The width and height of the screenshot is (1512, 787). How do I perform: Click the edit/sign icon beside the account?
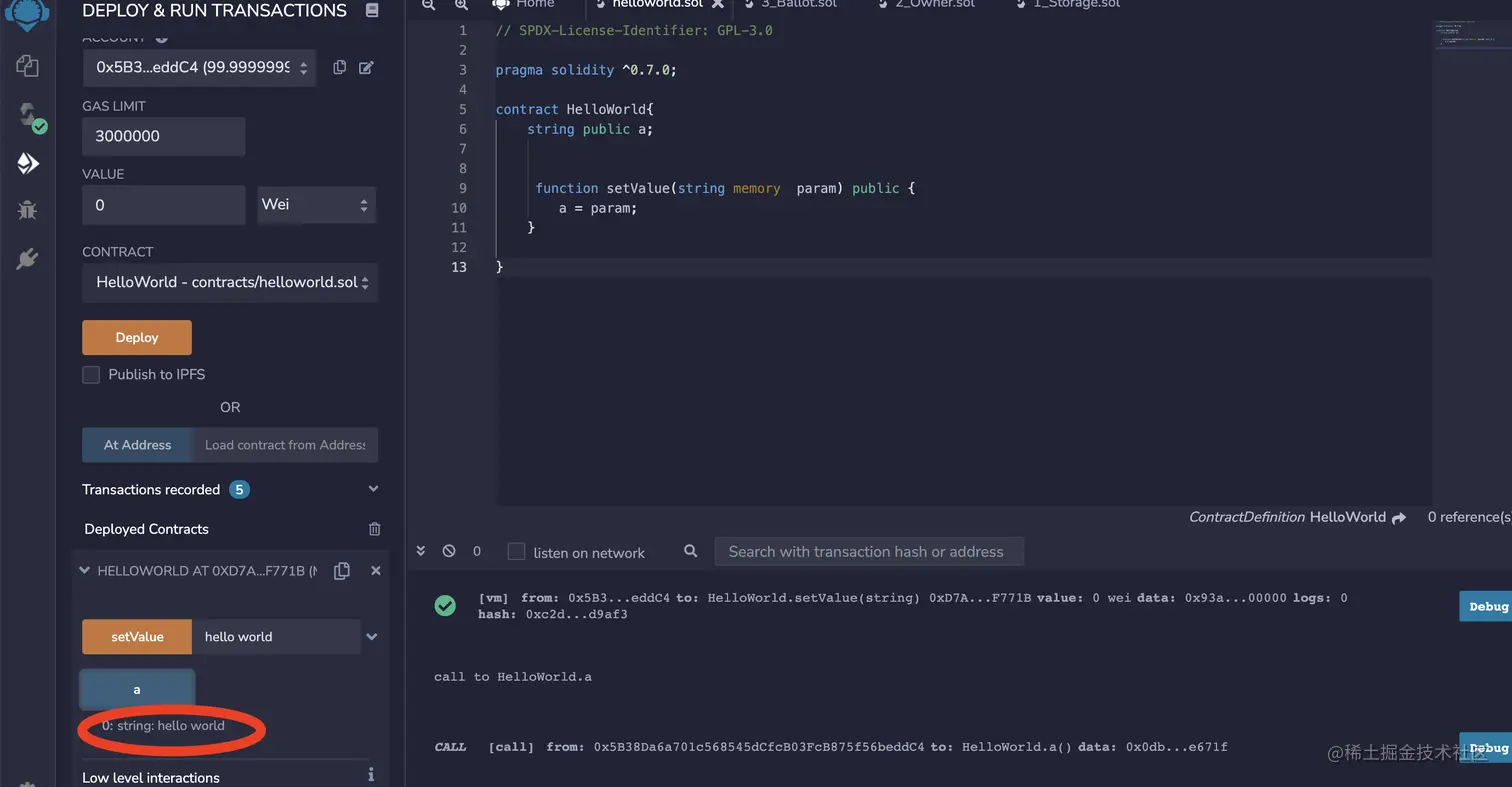tap(366, 67)
